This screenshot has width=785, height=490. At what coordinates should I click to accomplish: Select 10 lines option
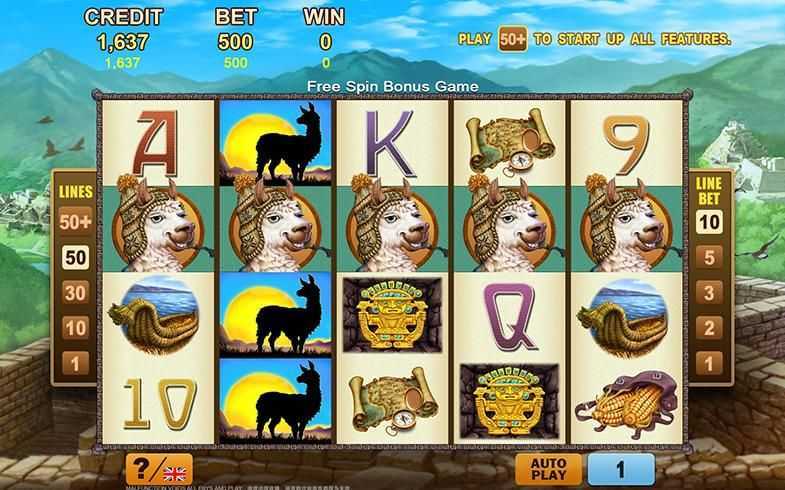coord(75,328)
